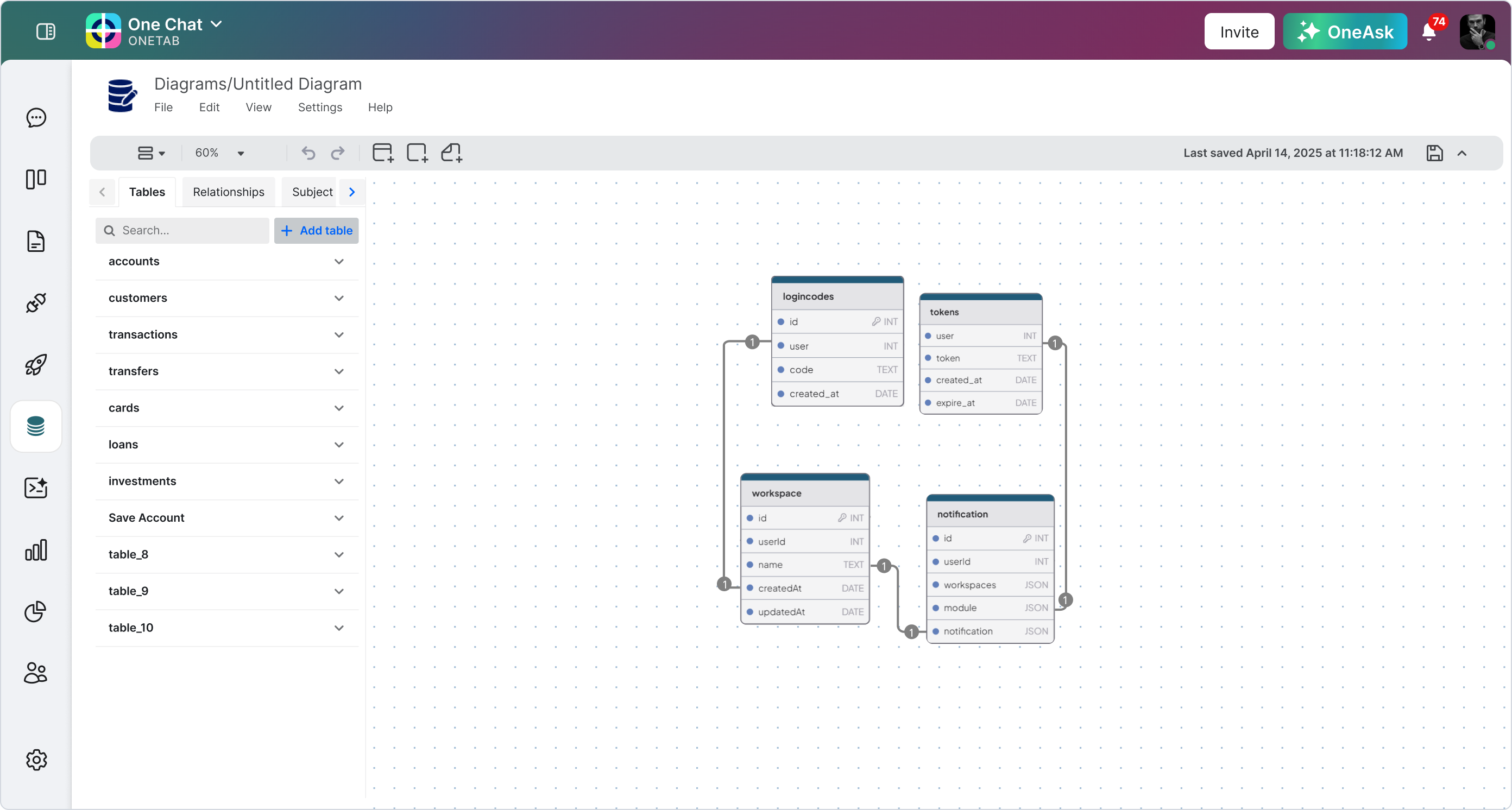Switch to the Relationships tab
Screen dimensions: 1512x810
[x=228, y=192]
